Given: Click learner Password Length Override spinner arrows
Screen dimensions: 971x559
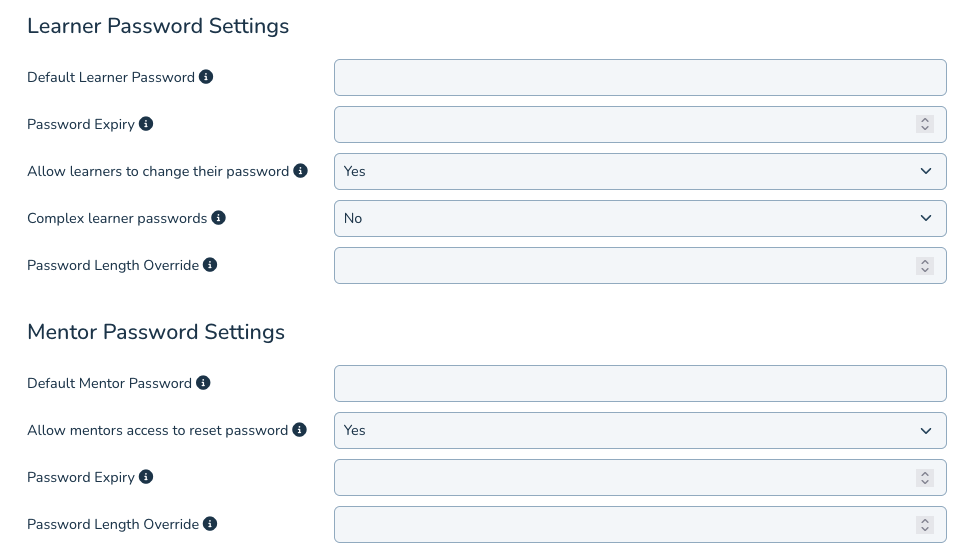Looking at the screenshot, I should pos(925,265).
